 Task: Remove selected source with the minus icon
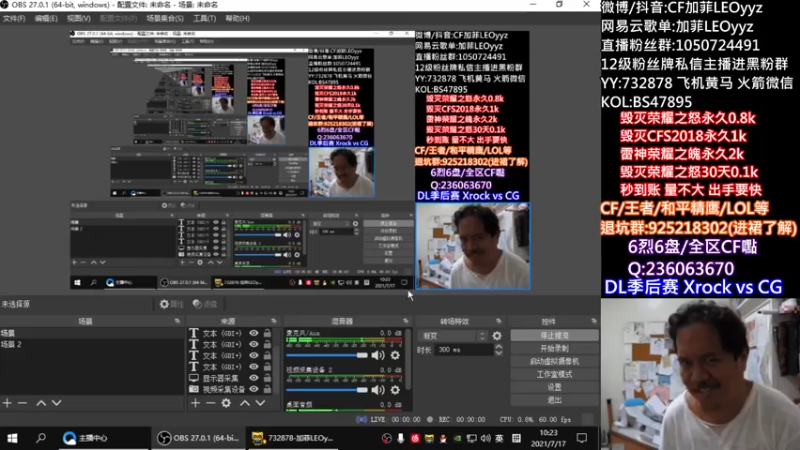pos(210,403)
